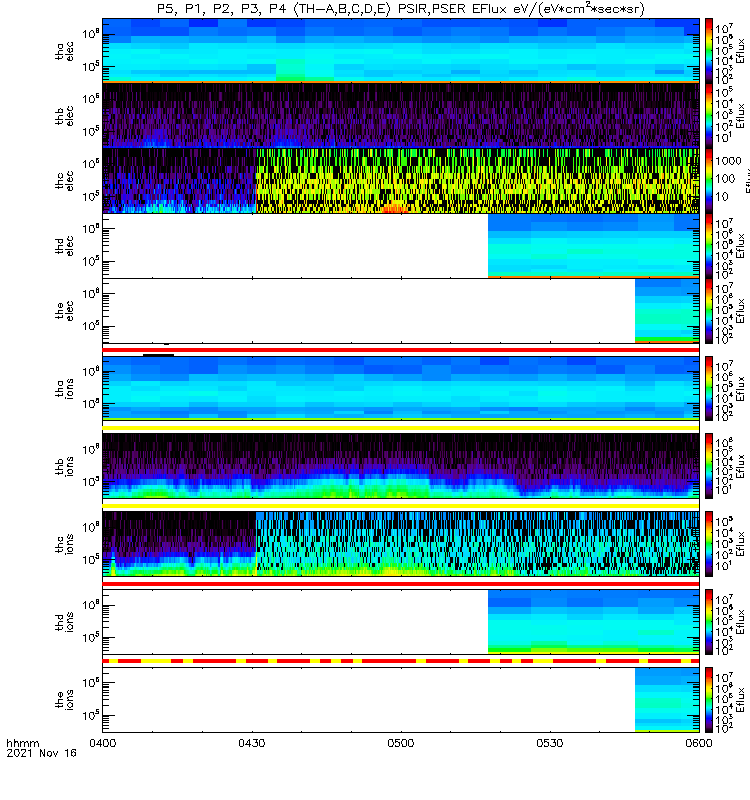
Task: Select the 'thd ions' axis label
Action: tap(64, 622)
